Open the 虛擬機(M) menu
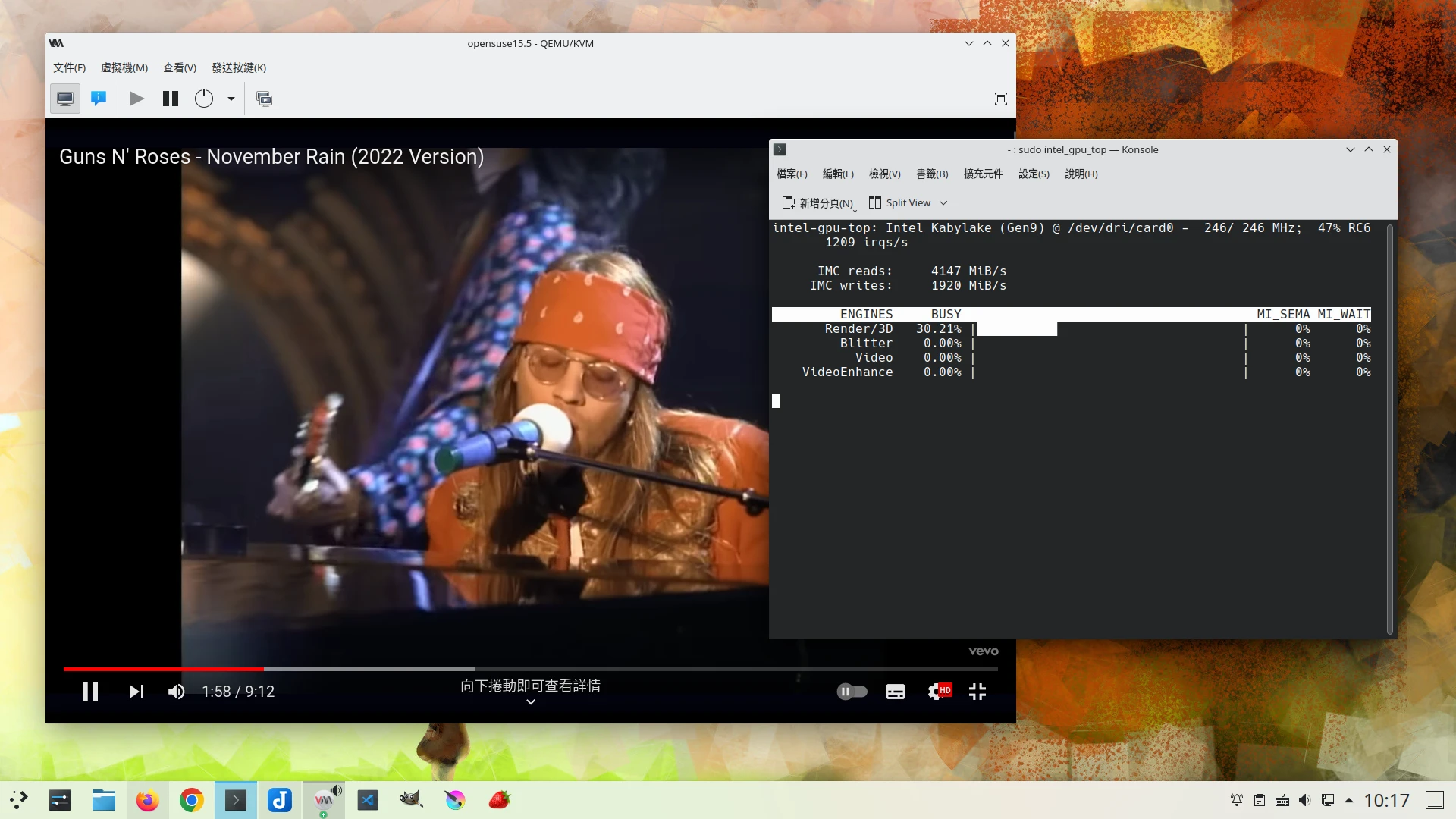 pos(124,68)
